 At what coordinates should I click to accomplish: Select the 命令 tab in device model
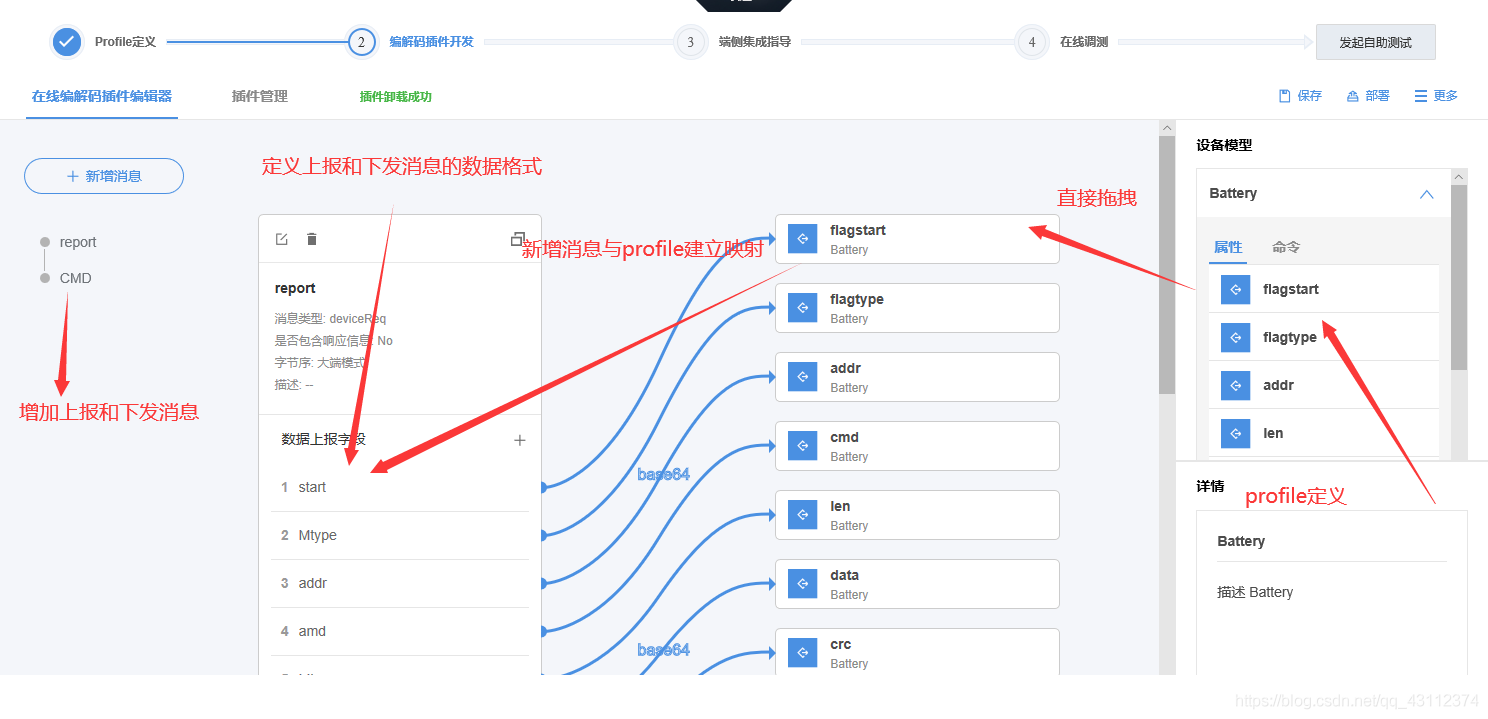point(1286,247)
